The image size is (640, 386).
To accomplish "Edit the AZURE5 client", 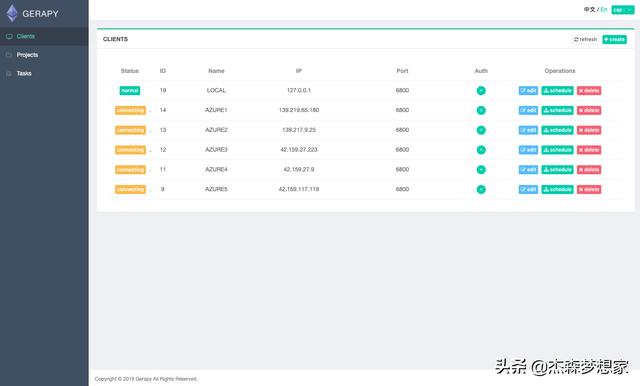I will coord(528,189).
